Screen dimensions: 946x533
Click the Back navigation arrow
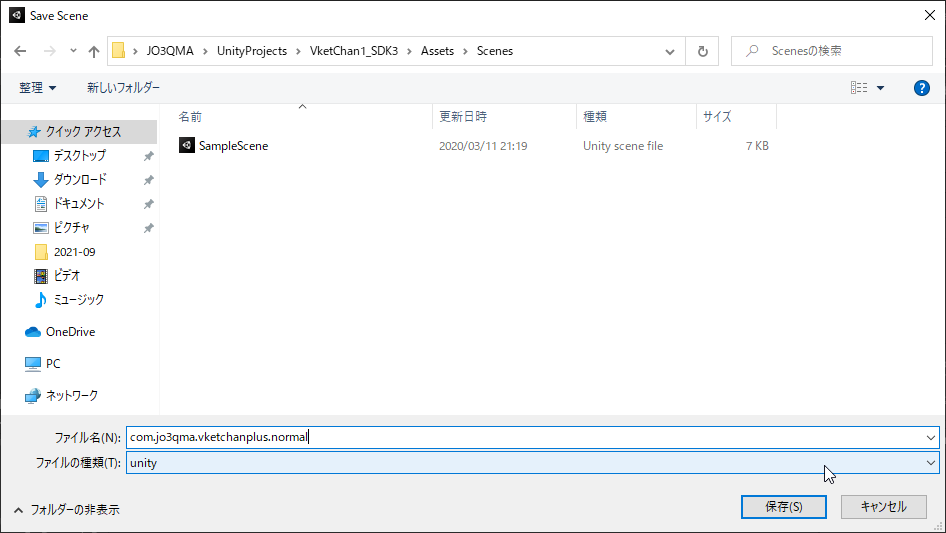(x=20, y=51)
